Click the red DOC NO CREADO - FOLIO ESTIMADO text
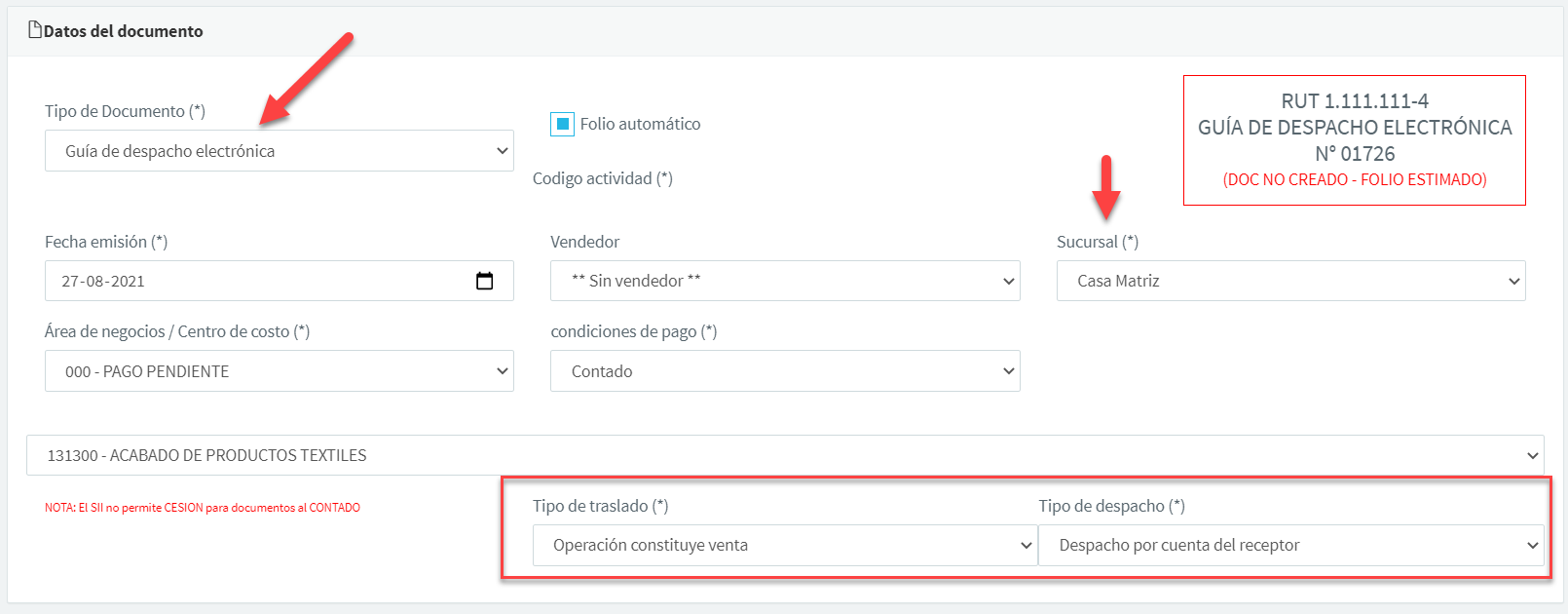Viewport: 1568px width, 614px height. click(x=1354, y=179)
